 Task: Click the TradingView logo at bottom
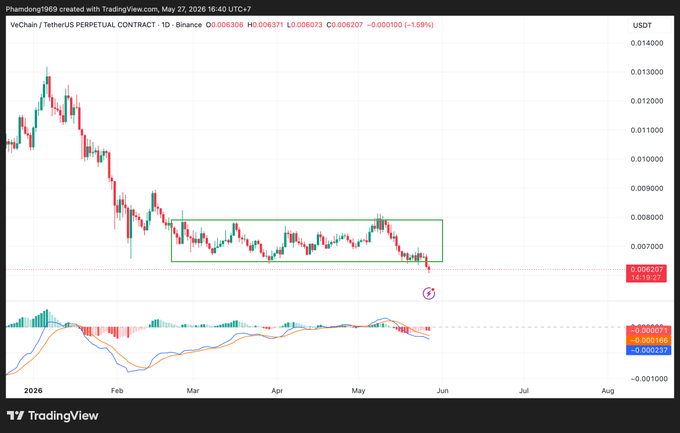coord(52,416)
